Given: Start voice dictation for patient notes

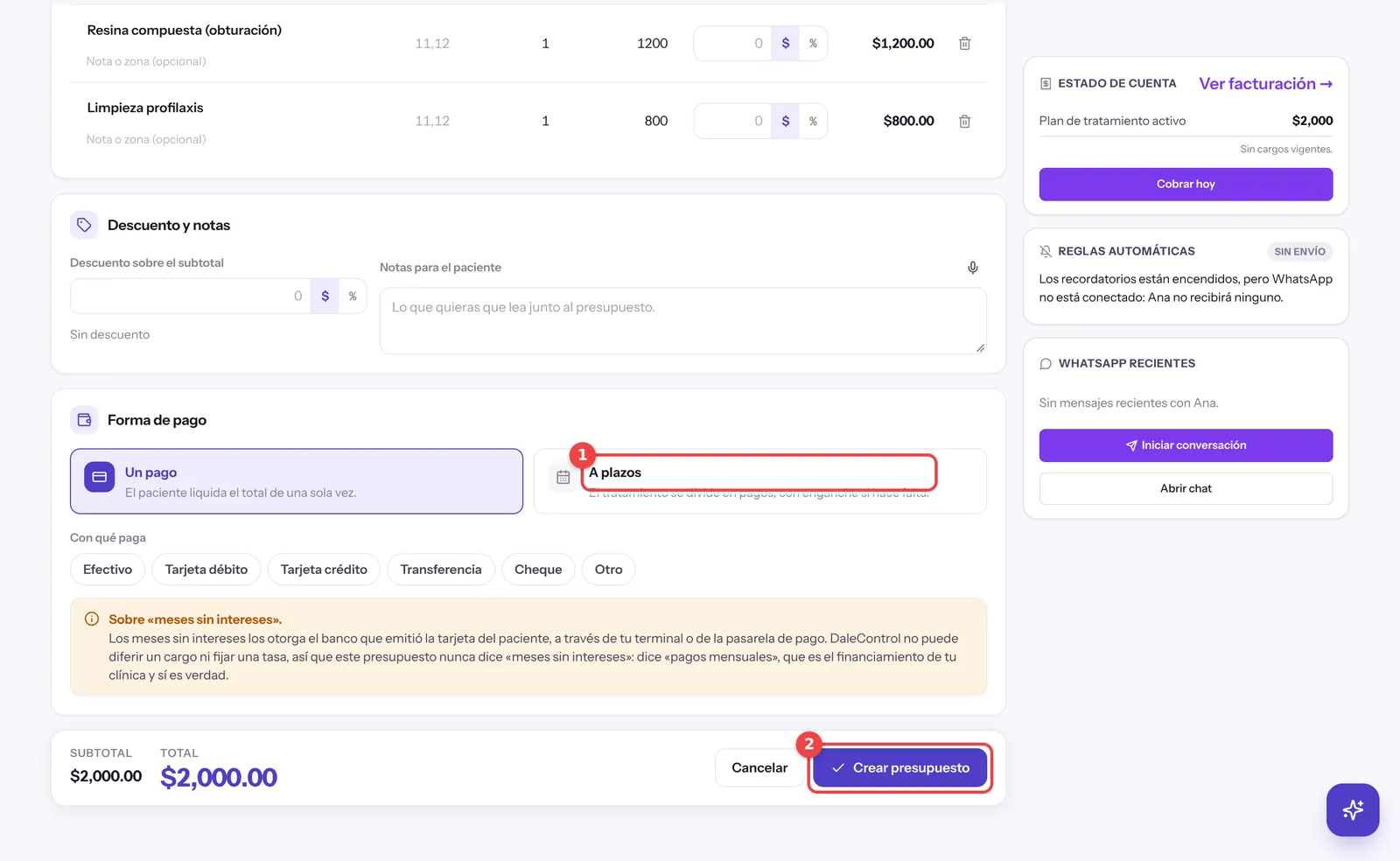Looking at the screenshot, I should point(972,268).
